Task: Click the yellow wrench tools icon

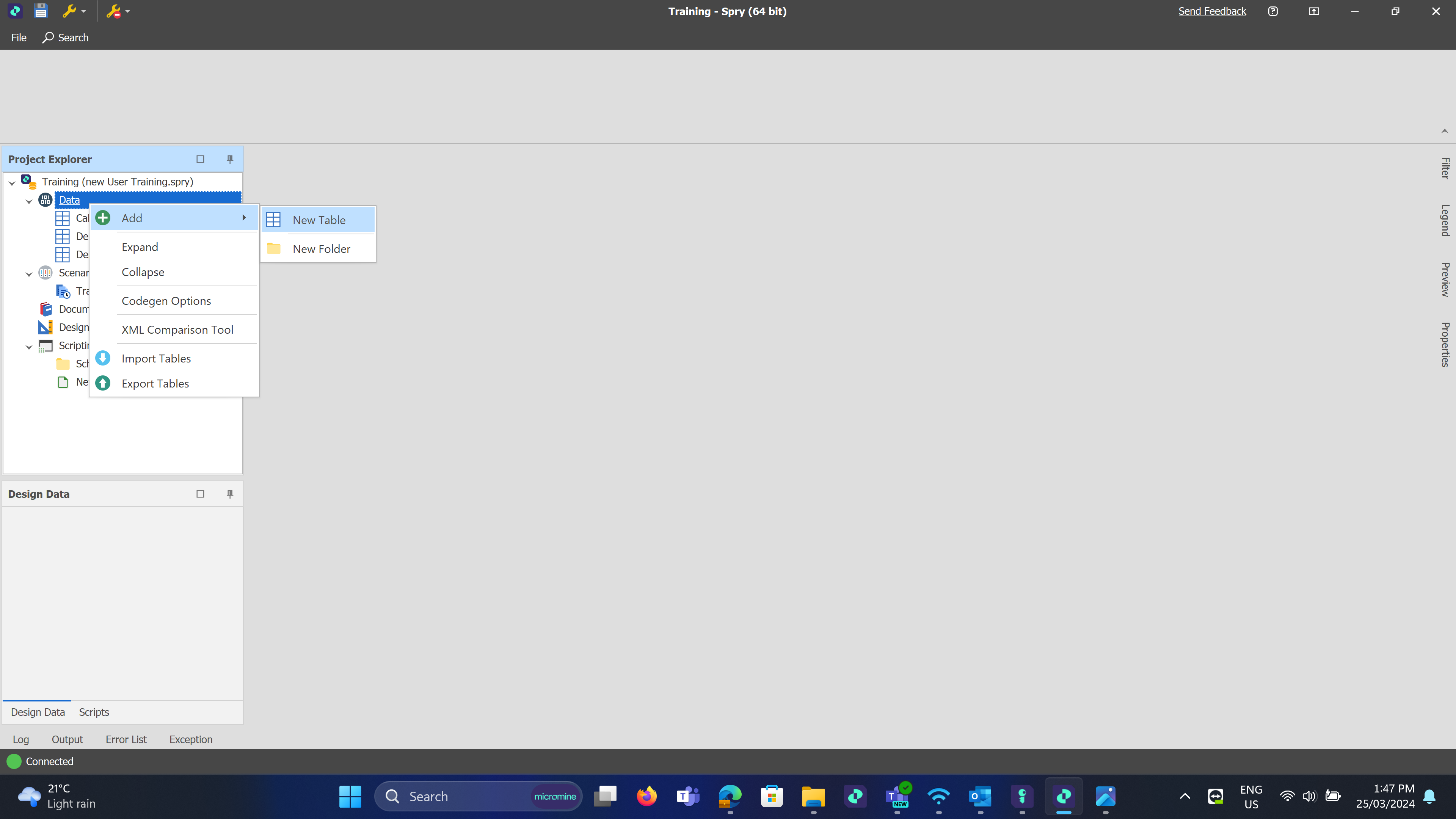Action: [69, 11]
